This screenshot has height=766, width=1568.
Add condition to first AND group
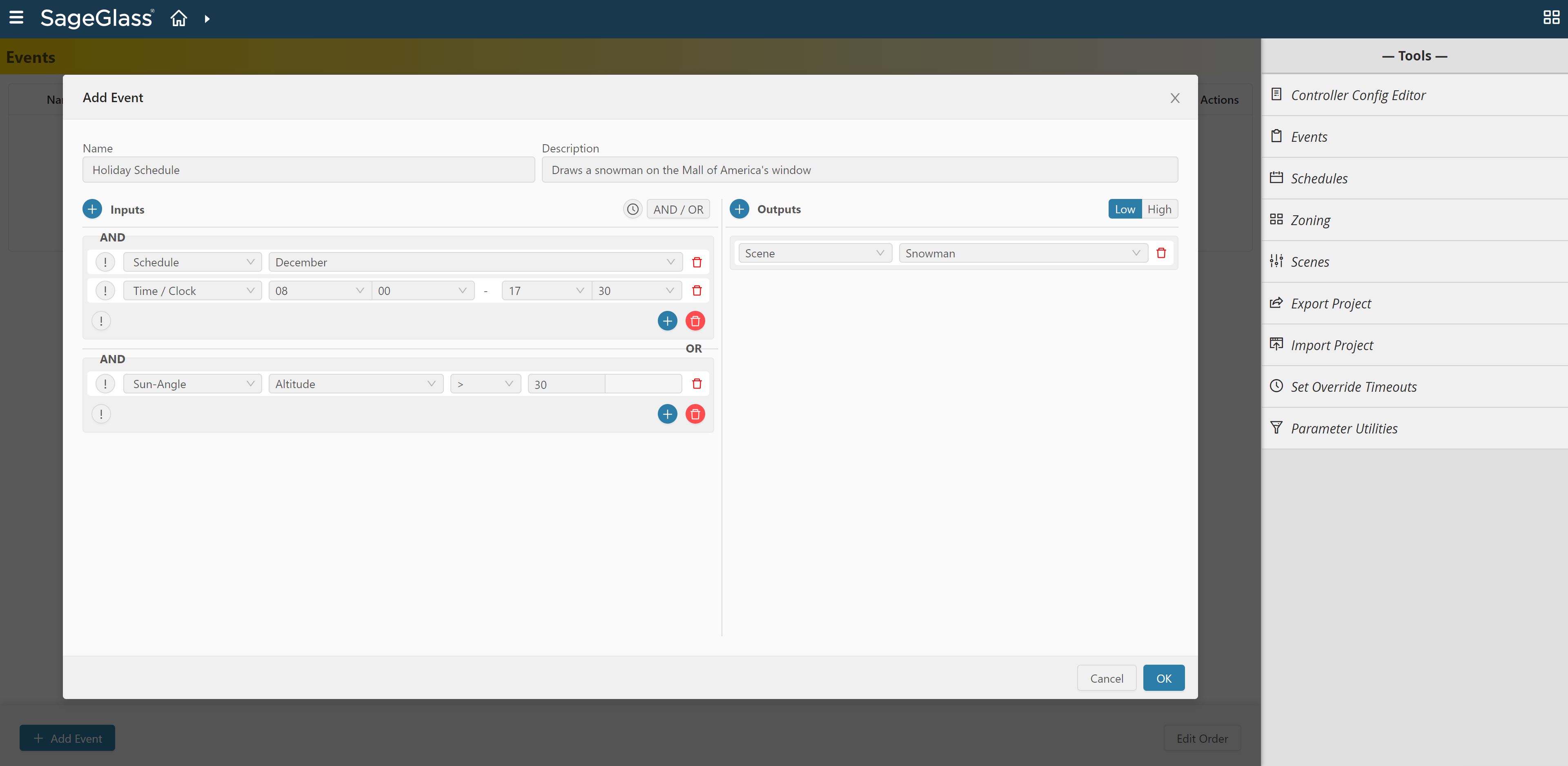coord(667,321)
